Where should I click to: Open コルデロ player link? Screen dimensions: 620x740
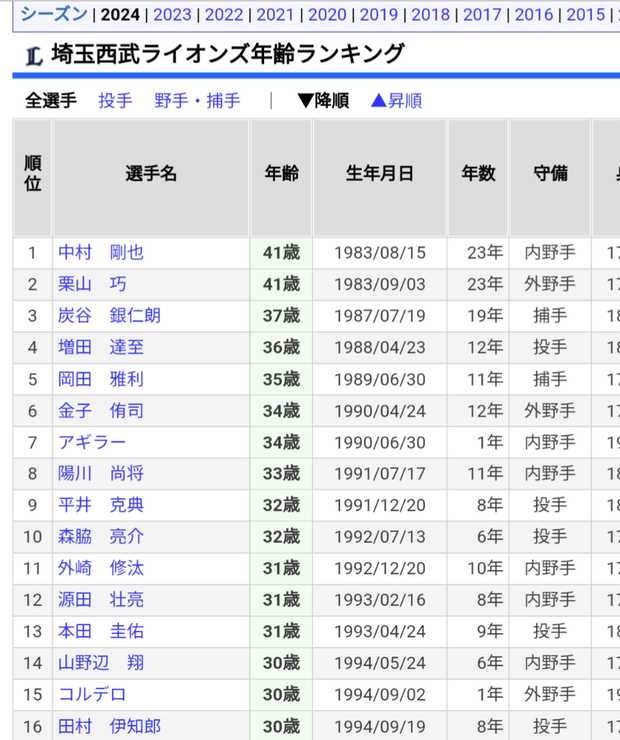(x=91, y=694)
